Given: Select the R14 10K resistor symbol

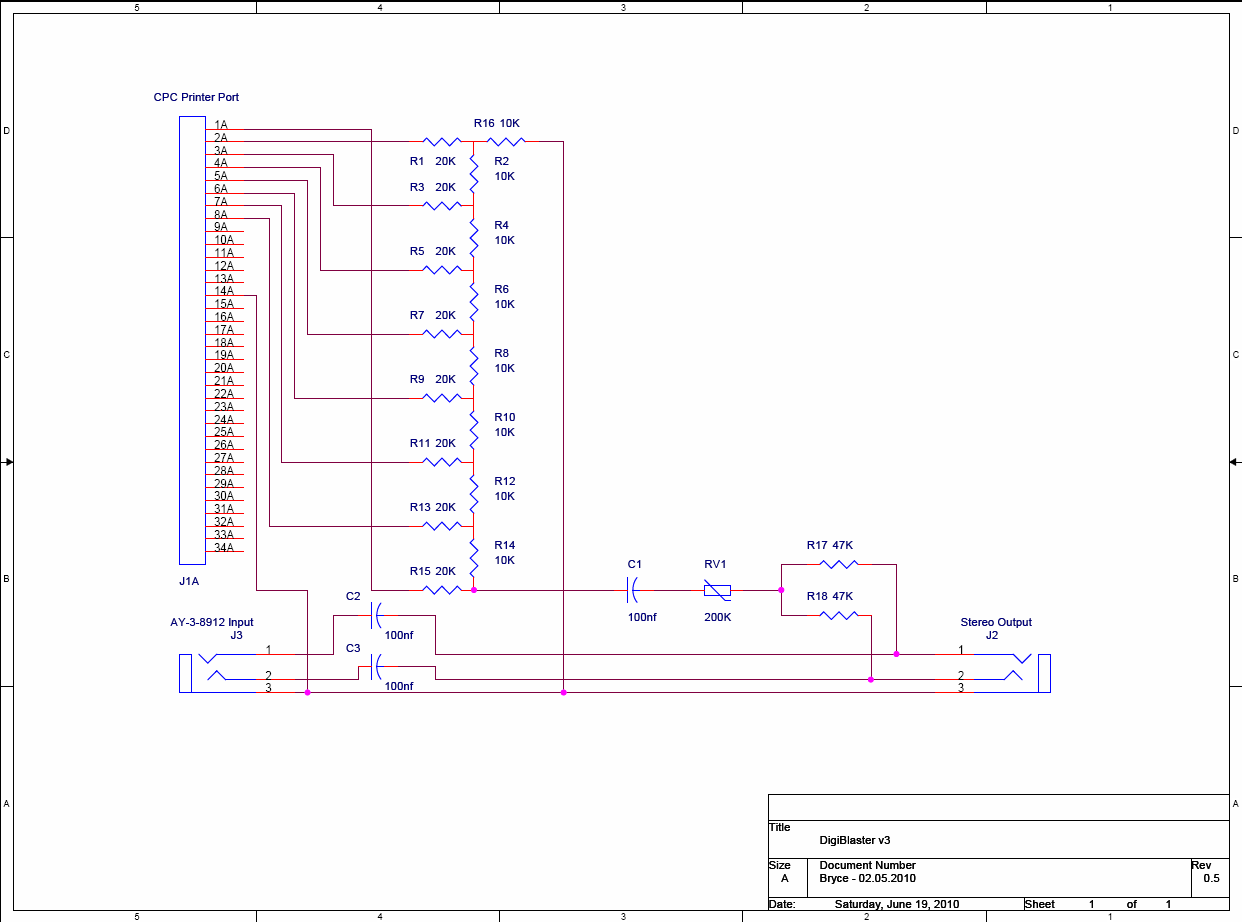Looking at the screenshot, I should tap(473, 558).
